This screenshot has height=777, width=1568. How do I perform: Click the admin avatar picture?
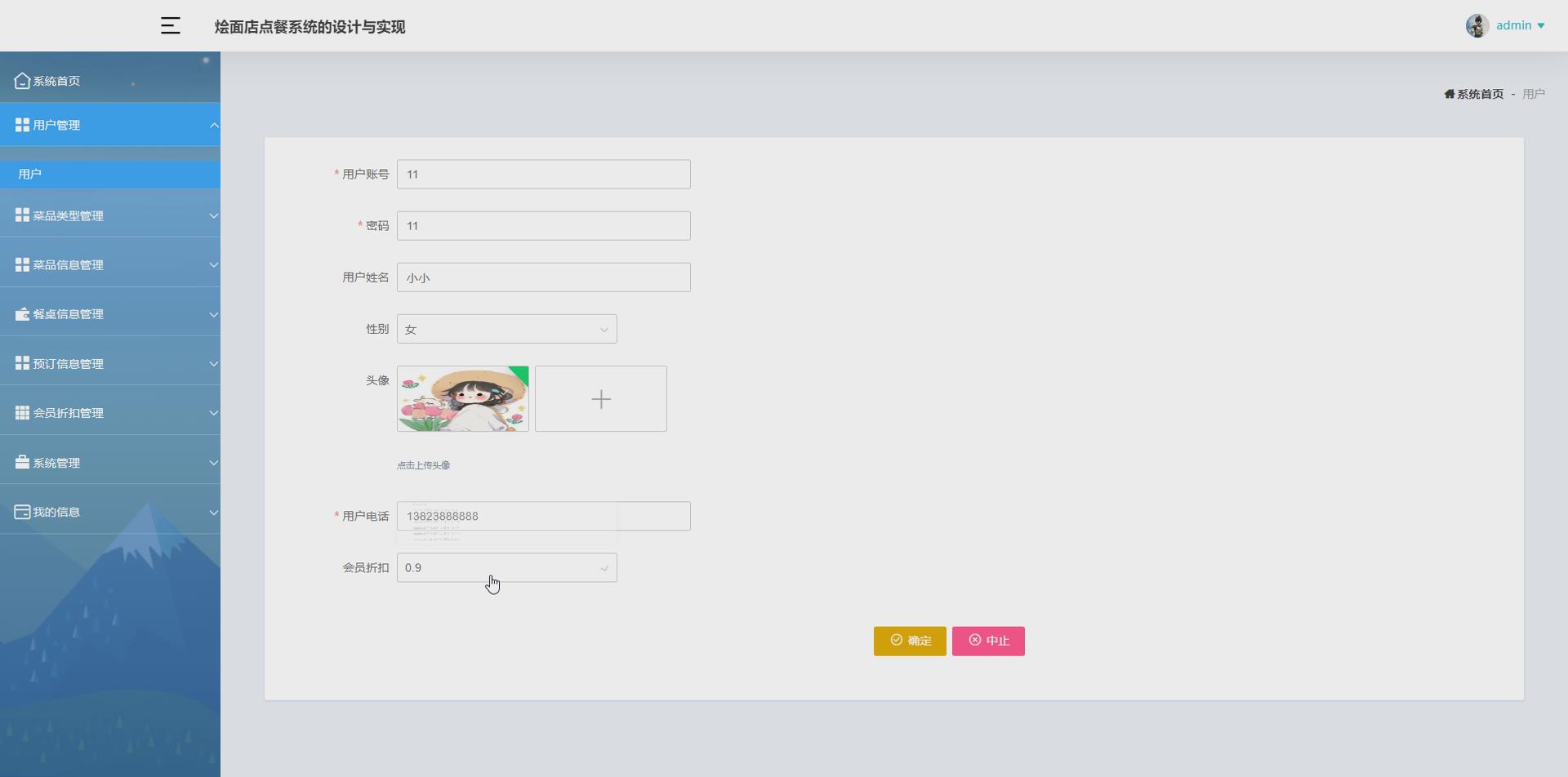pos(1477,26)
